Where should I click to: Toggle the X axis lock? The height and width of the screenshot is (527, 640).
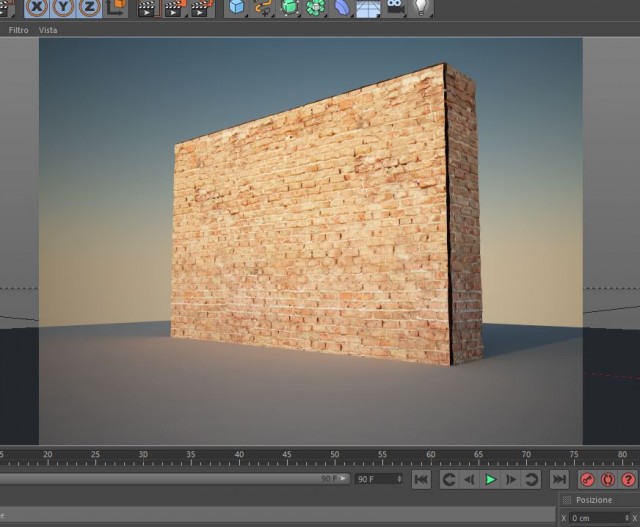point(37,8)
